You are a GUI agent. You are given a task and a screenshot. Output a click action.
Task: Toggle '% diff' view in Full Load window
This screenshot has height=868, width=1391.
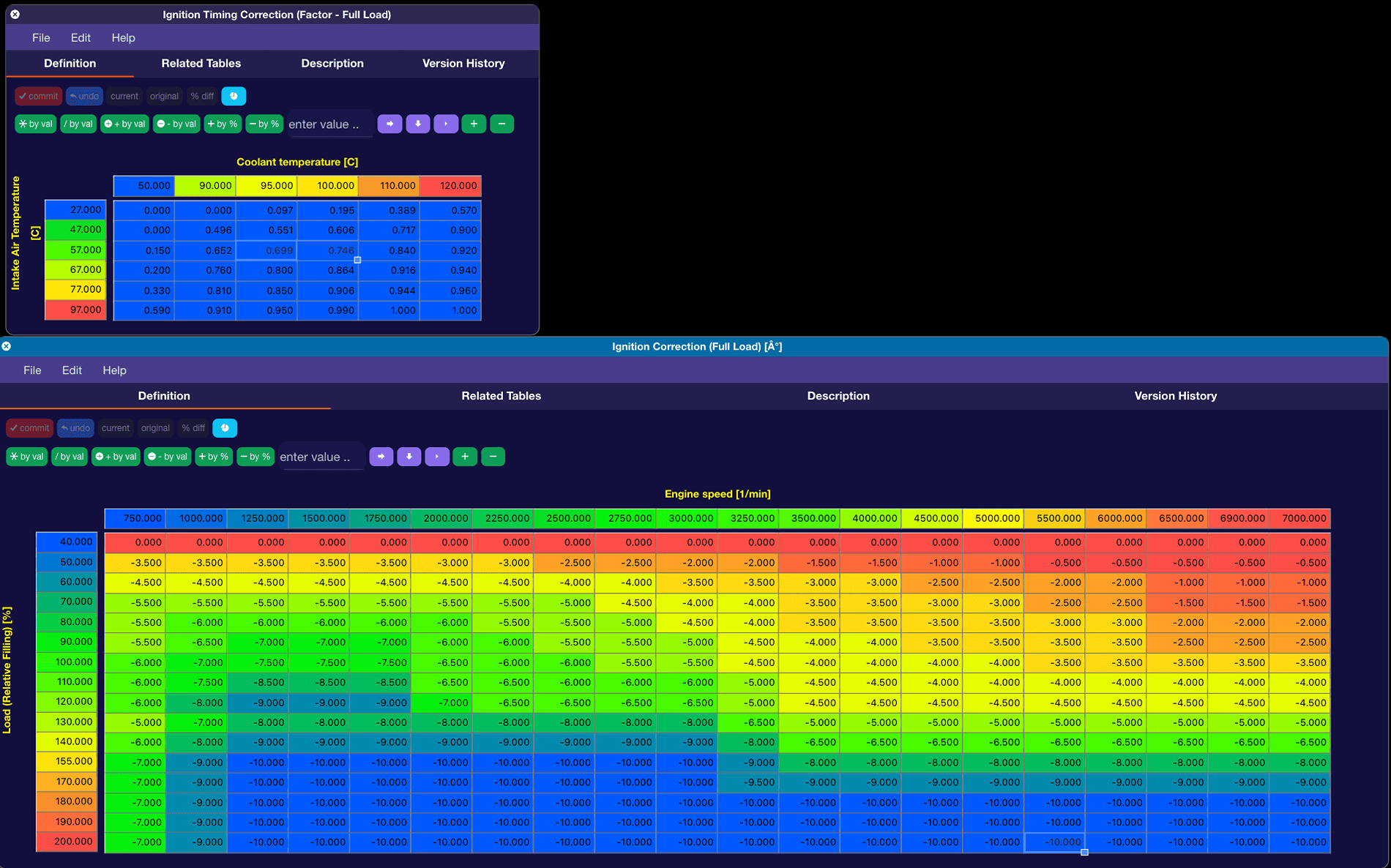193,428
